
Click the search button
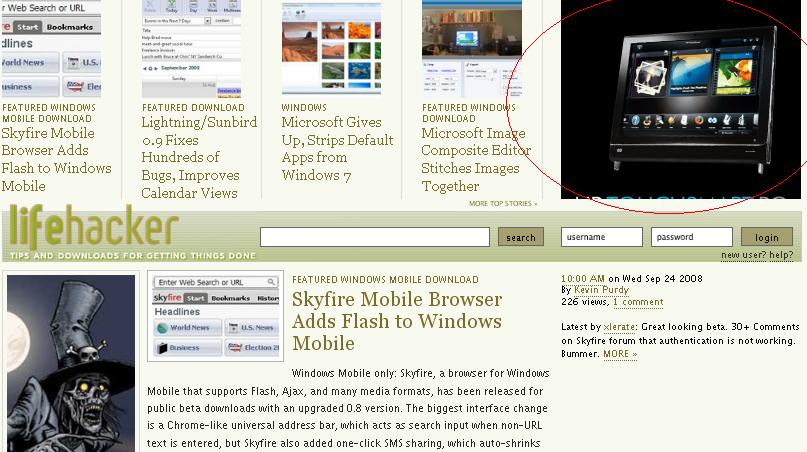coord(521,237)
